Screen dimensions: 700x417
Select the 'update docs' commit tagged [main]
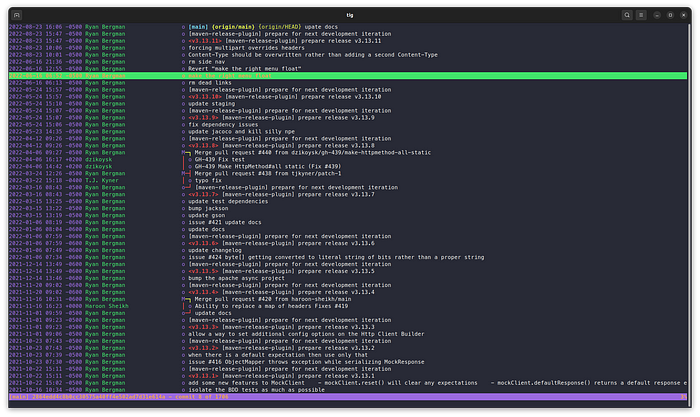click(321, 27)
